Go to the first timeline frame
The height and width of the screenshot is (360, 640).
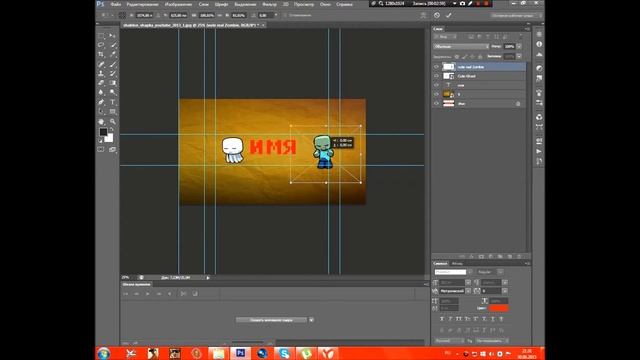coord(126,293)
